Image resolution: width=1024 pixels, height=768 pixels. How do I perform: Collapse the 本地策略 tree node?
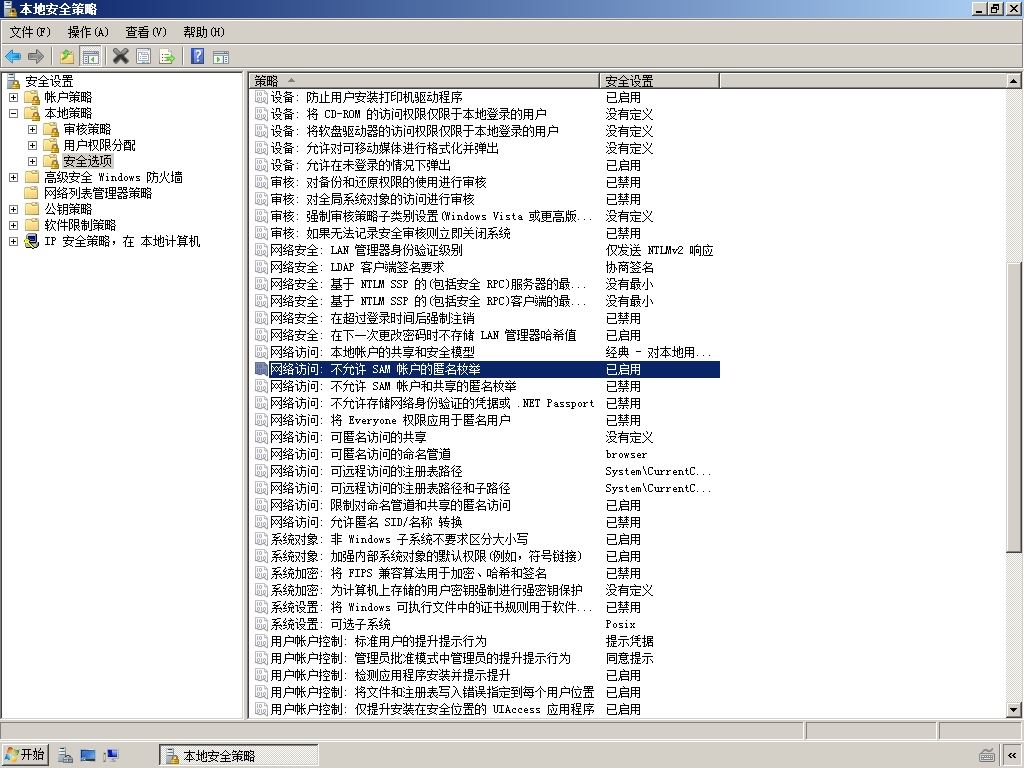[13, 113]
